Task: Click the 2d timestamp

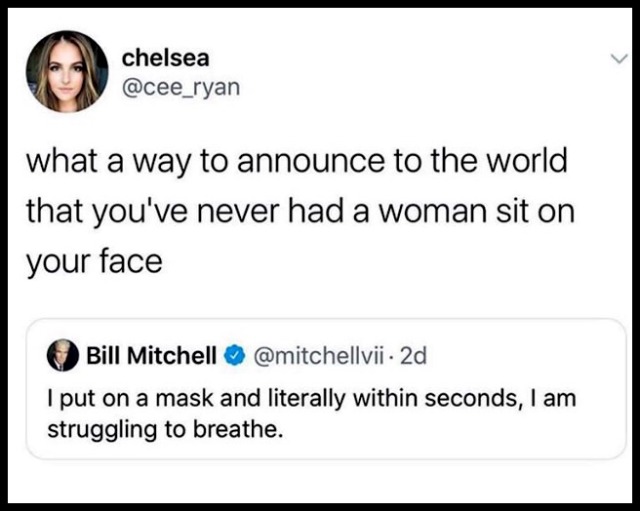Action: [413, 356]
